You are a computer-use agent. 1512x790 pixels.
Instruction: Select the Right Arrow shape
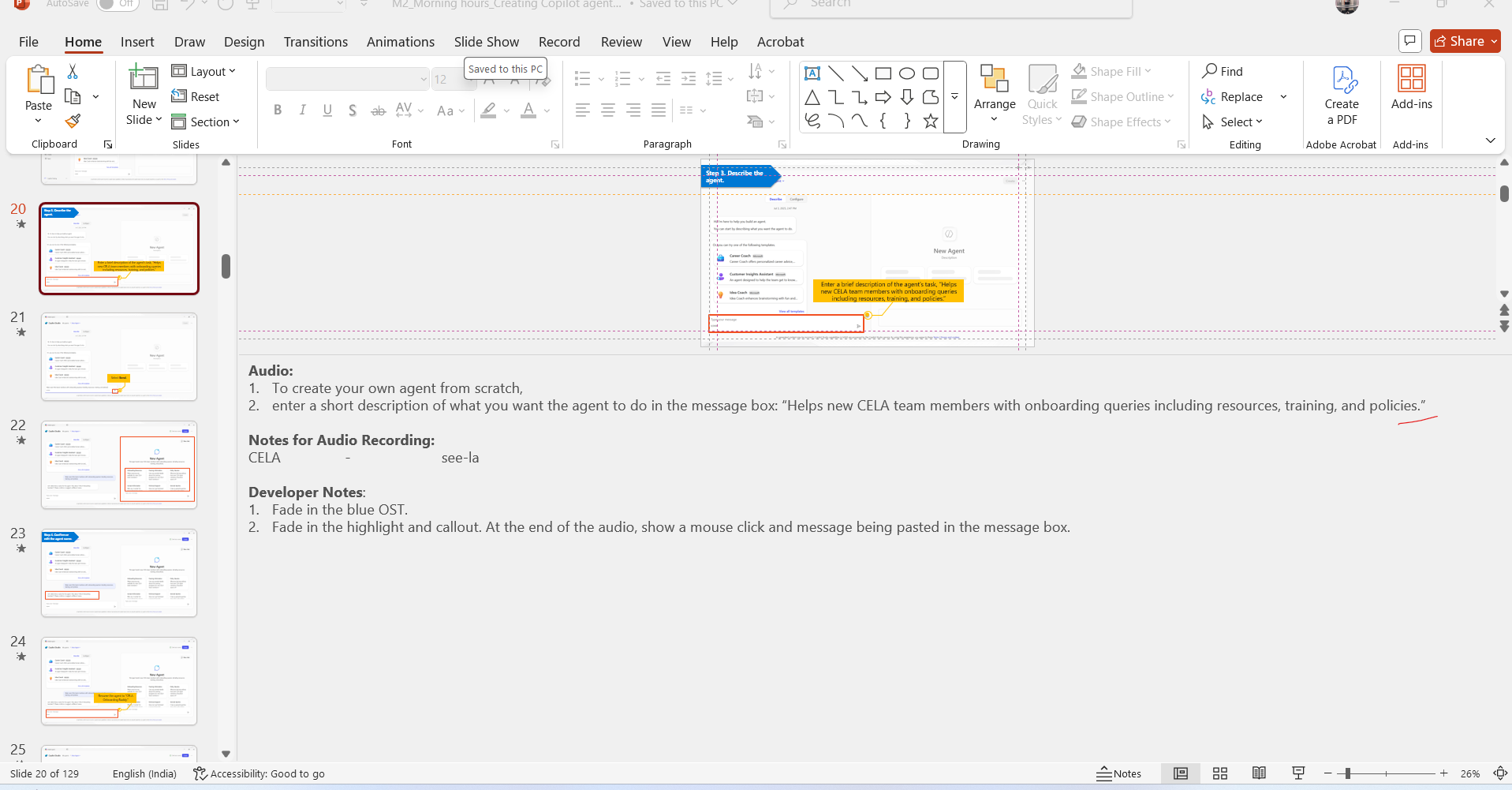[883, 97]
